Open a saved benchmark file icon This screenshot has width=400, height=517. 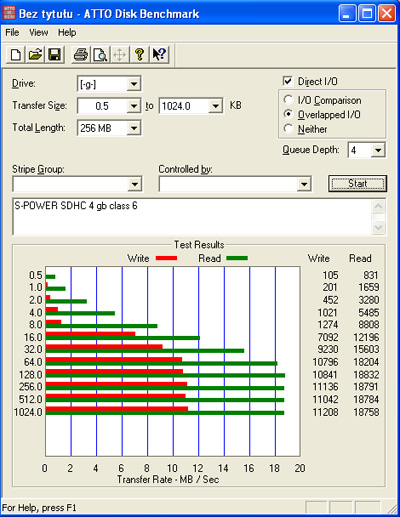point(35,55)
